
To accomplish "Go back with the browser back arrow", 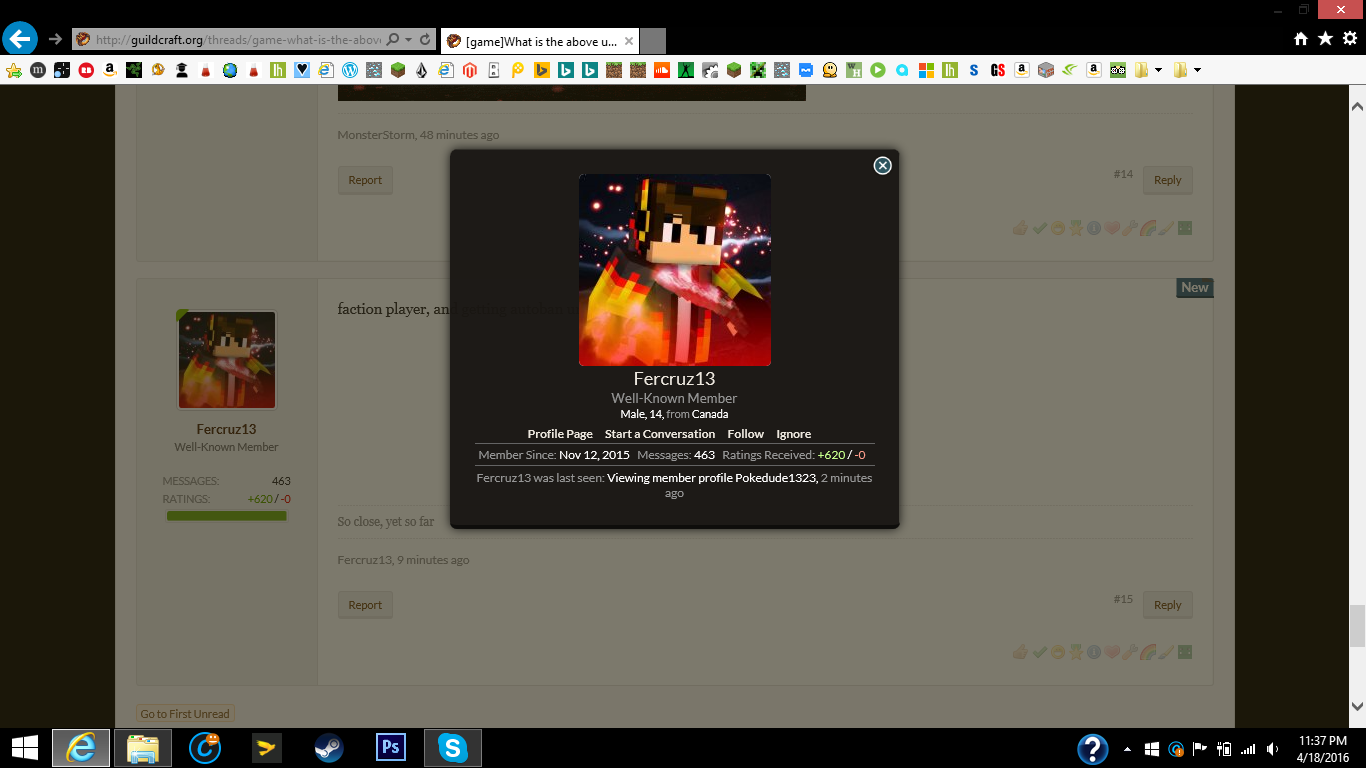I will point(20,39).
